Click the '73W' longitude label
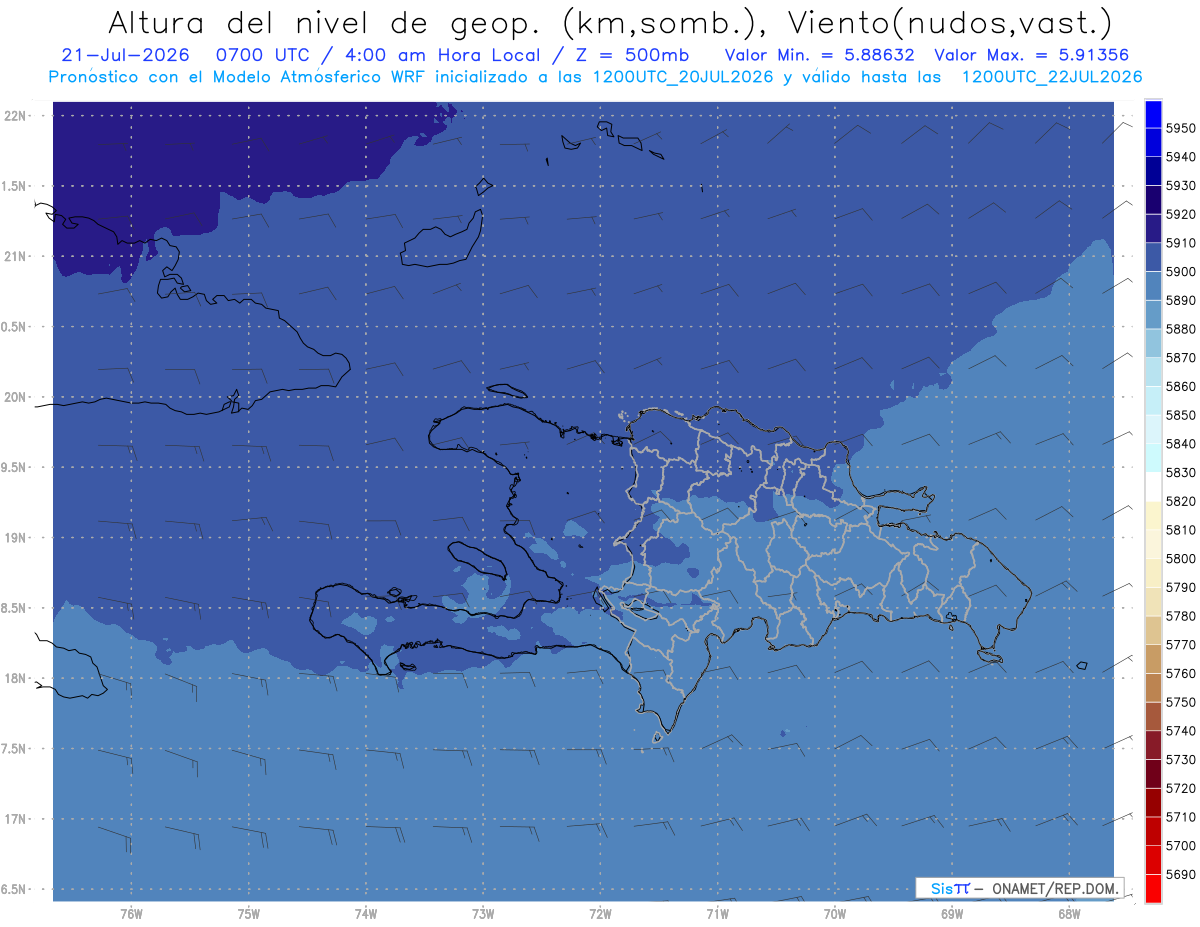The image size is (1200, 927). (x=483, y=914)
